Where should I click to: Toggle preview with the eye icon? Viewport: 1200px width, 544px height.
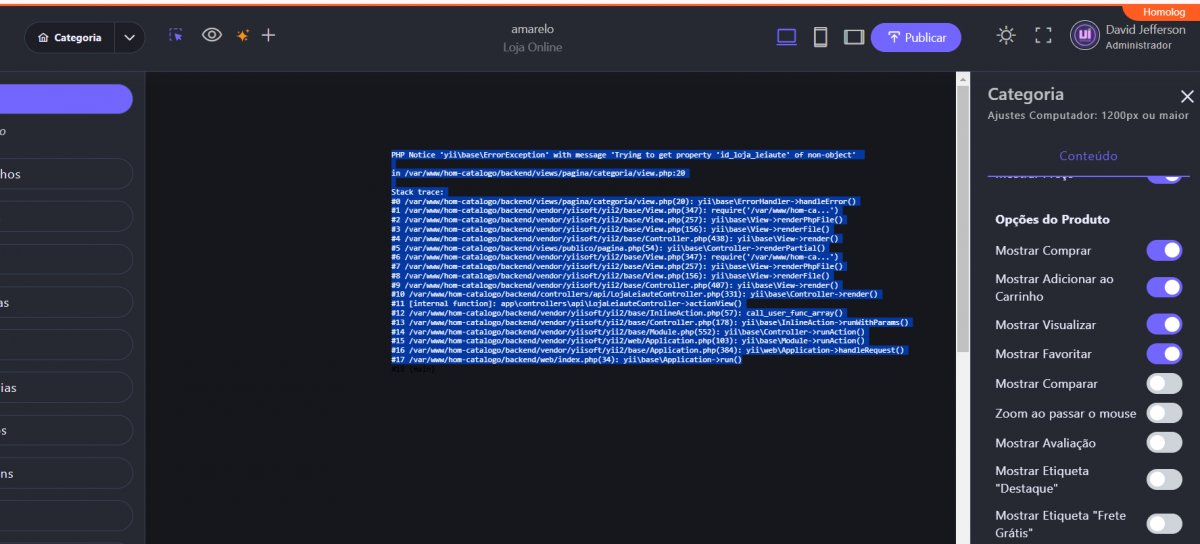point(211,35)
